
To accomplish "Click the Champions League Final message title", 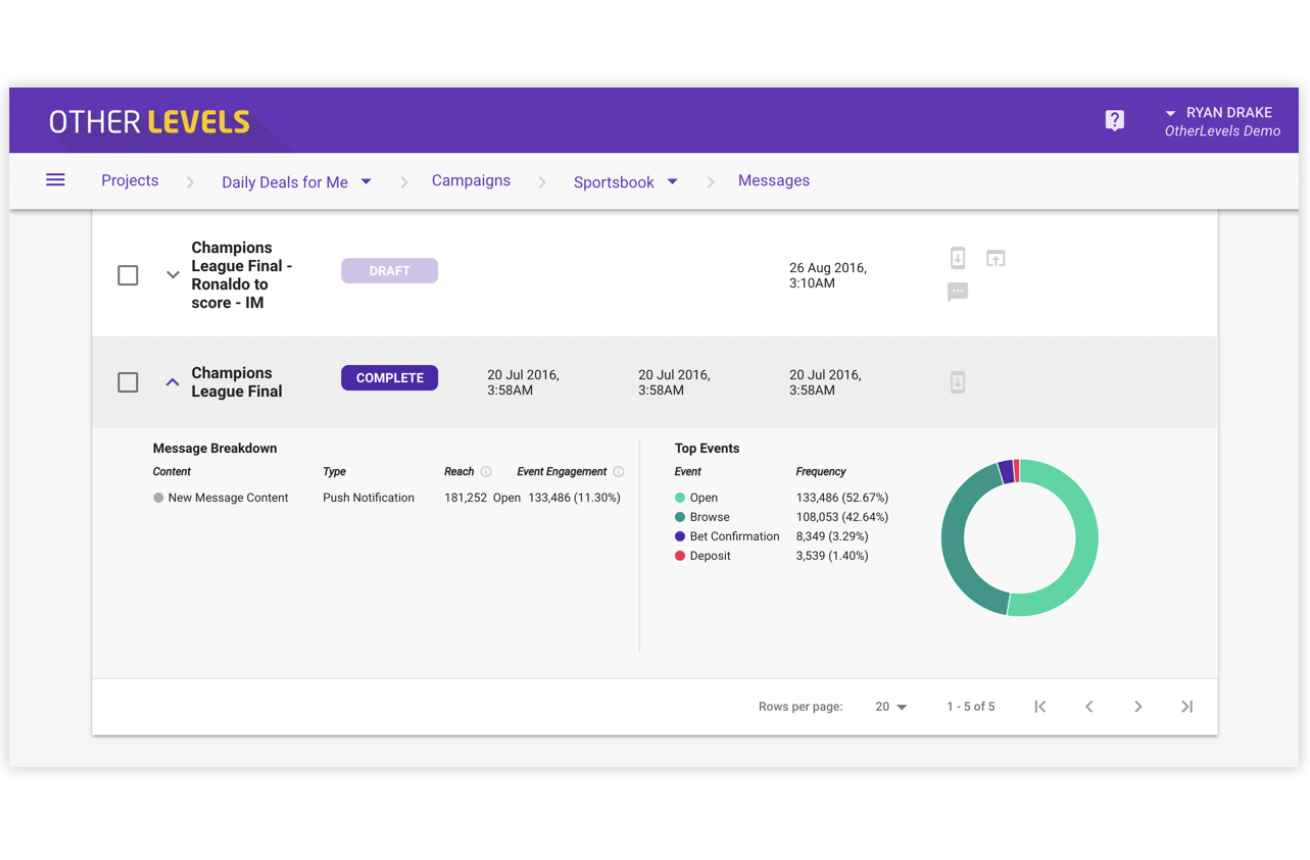I will pos(237,382).
